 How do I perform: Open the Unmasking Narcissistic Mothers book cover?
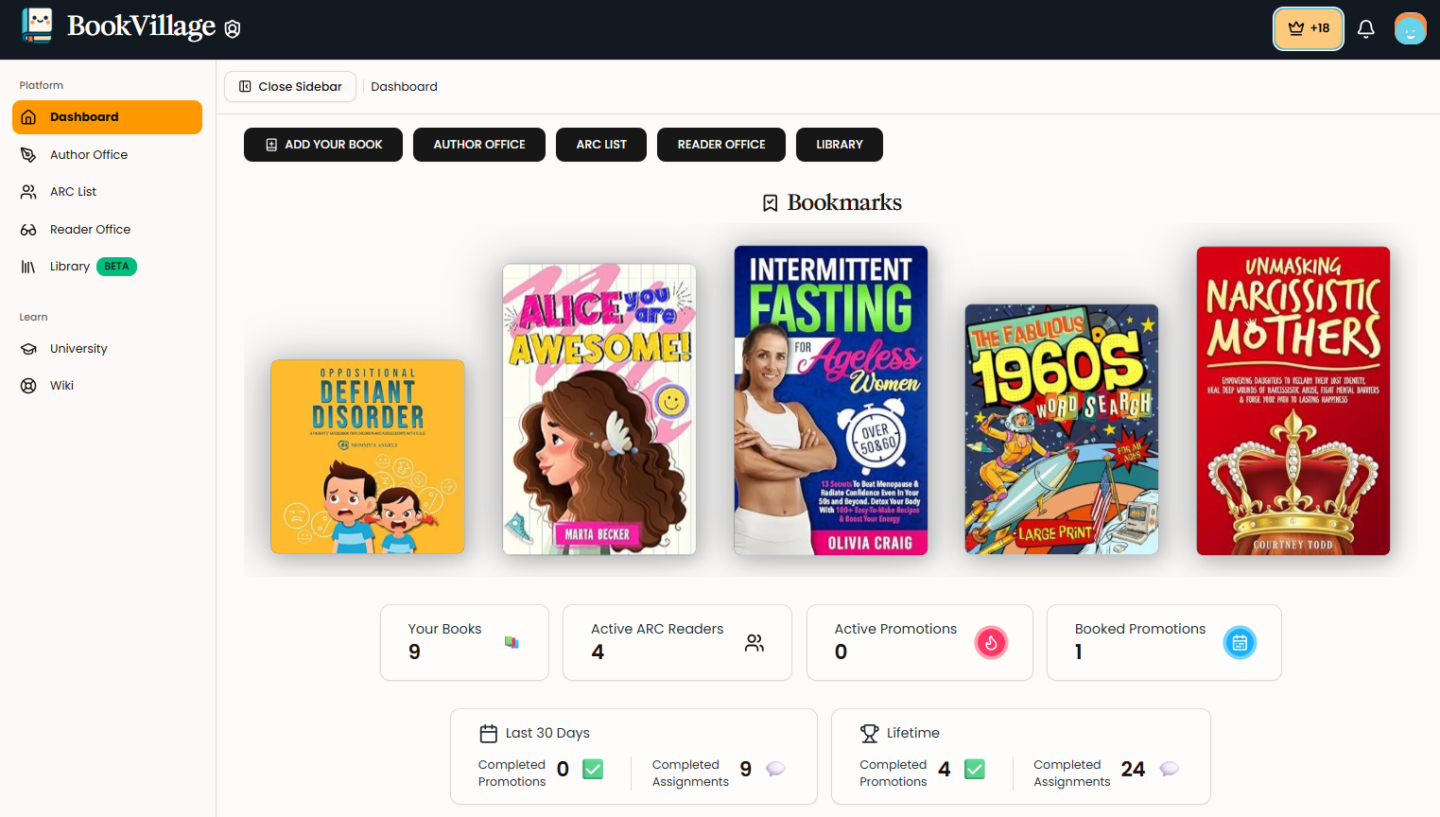1293,400
